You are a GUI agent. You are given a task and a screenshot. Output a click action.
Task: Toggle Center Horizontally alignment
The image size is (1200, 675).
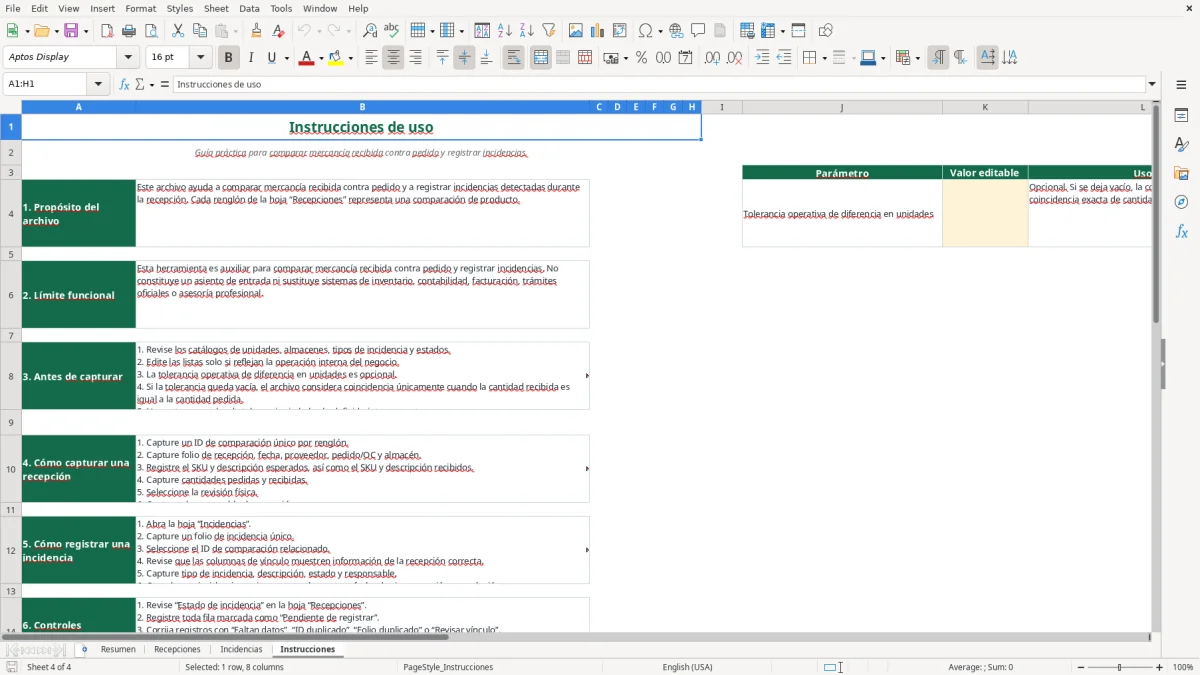(x=393, y=58)
